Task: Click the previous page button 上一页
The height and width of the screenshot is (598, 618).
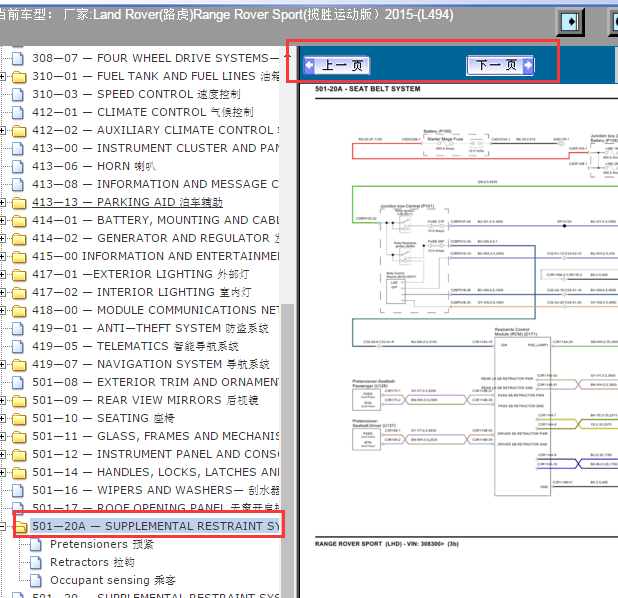Action: 337,65
